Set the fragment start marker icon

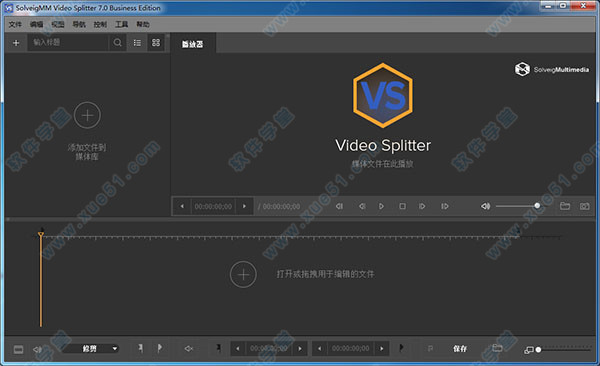pos(218,348)
